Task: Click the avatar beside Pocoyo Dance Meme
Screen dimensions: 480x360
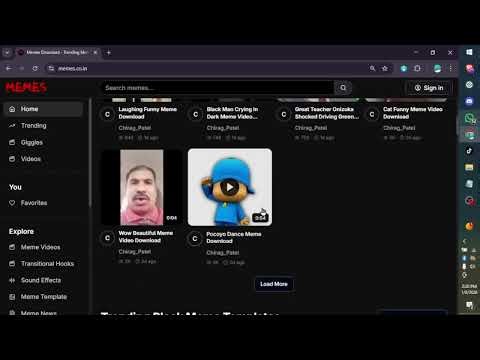Action: (x=195, y=239)
